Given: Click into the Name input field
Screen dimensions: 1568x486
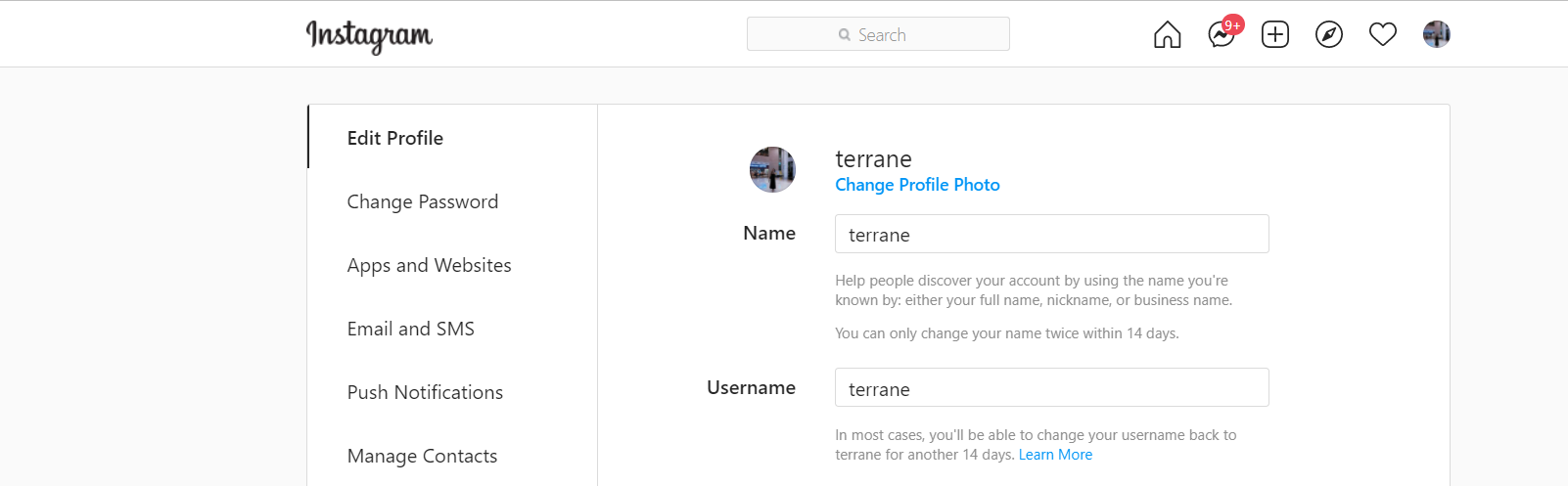Looking at the screenshot, I should 1052,234.
